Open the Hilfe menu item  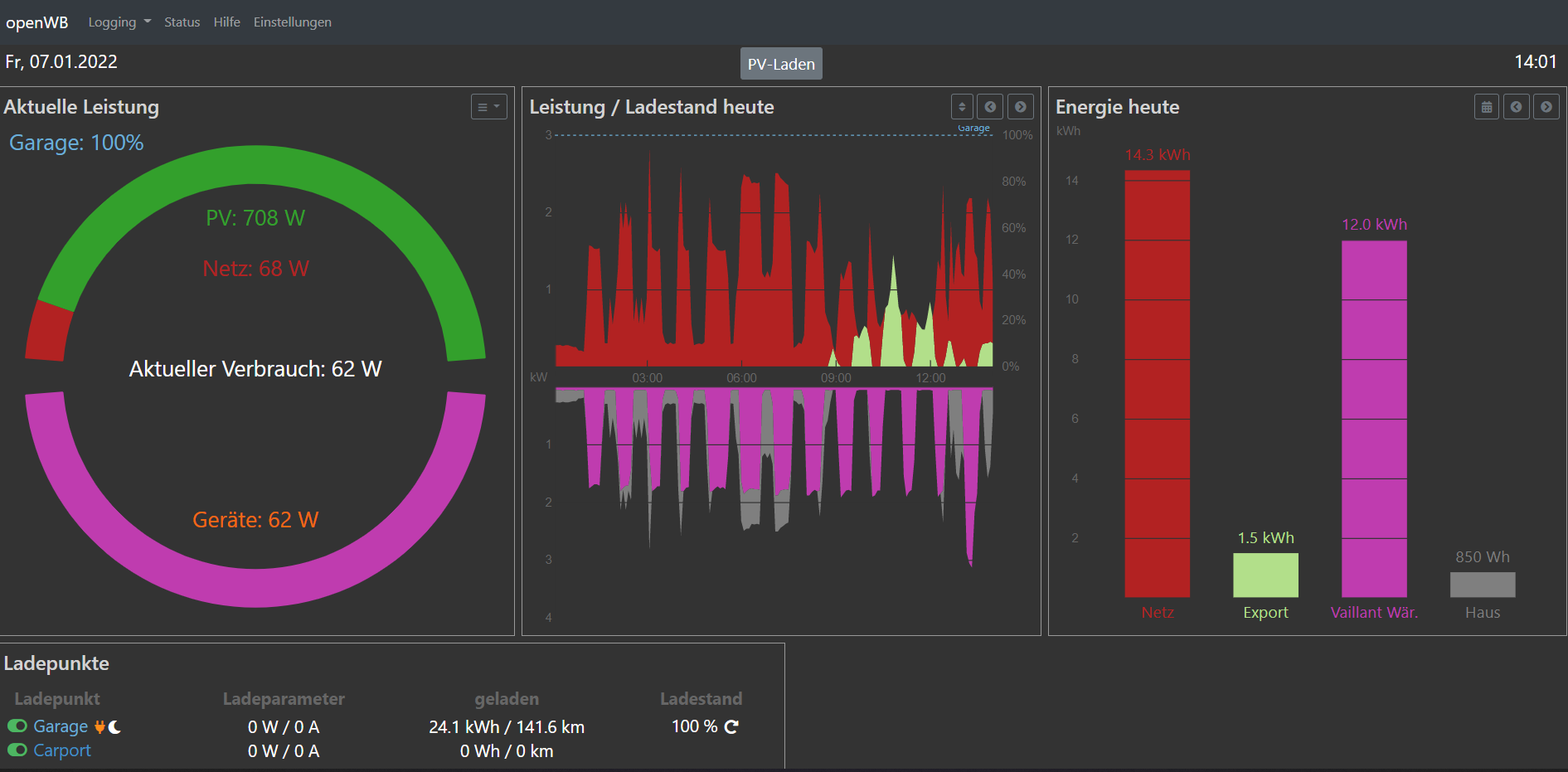point(226,22)
